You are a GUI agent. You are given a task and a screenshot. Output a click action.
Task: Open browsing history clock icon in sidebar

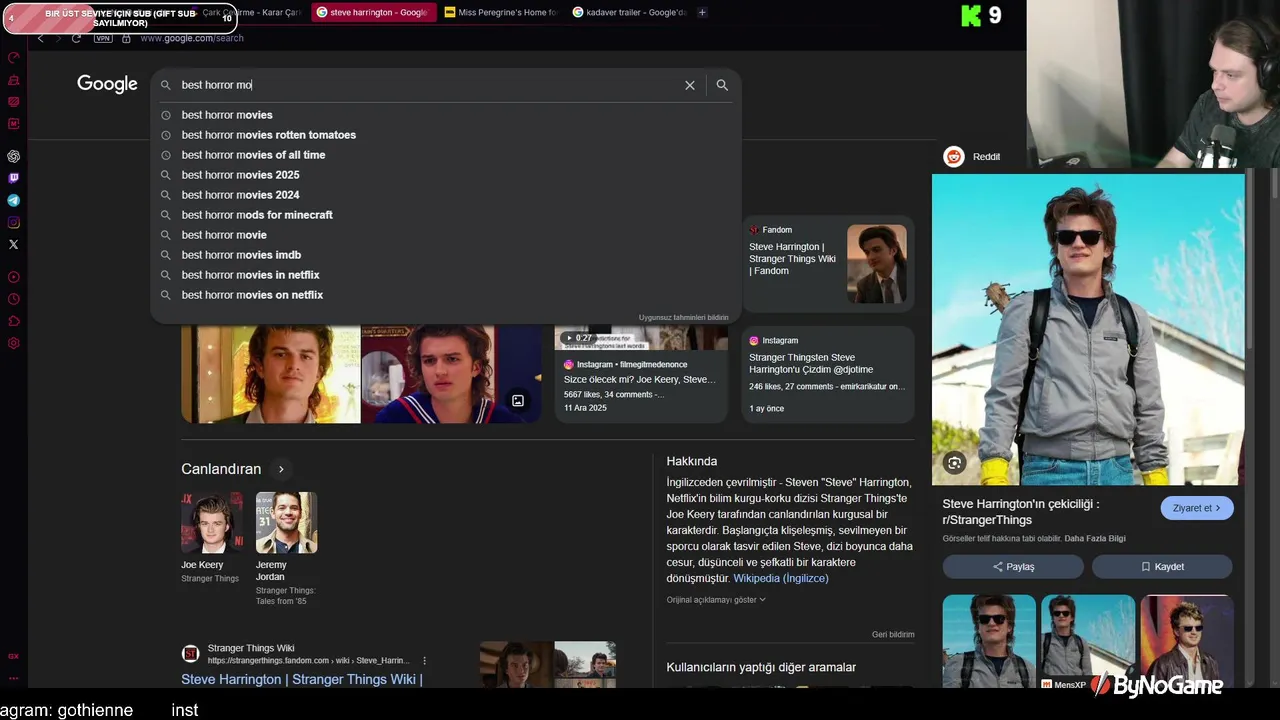(x=13, y=299)
